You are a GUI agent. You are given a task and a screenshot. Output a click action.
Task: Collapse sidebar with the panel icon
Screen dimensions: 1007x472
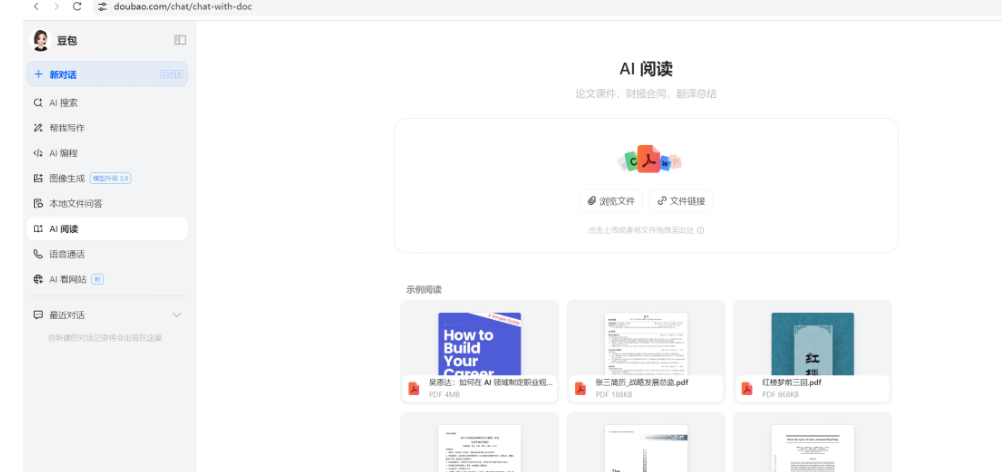(x=180, y=40)
